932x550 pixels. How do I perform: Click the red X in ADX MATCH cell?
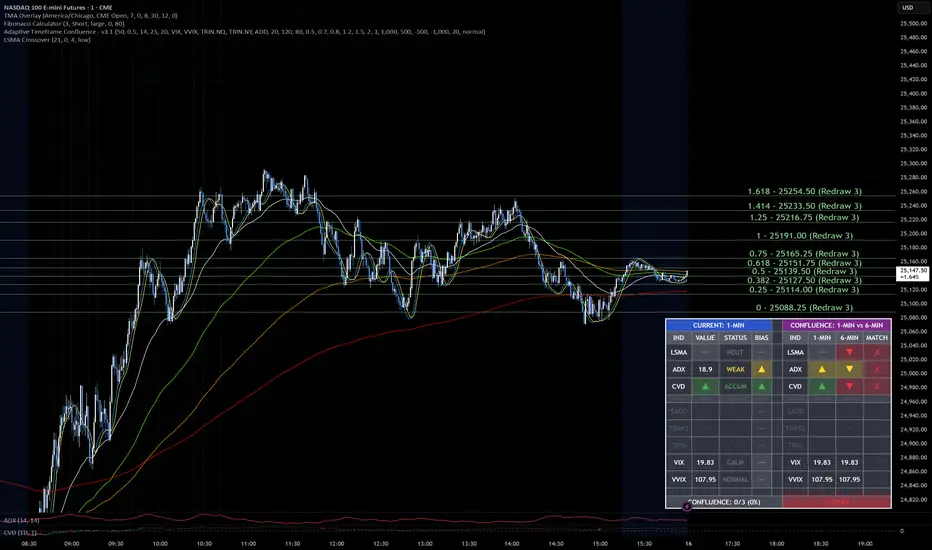click(877, 369)
